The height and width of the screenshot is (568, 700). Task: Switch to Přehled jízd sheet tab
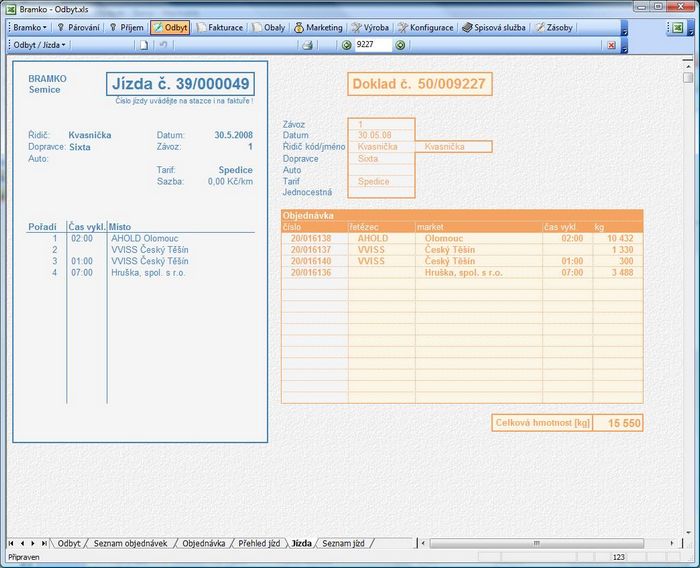(x=259, y=543)
